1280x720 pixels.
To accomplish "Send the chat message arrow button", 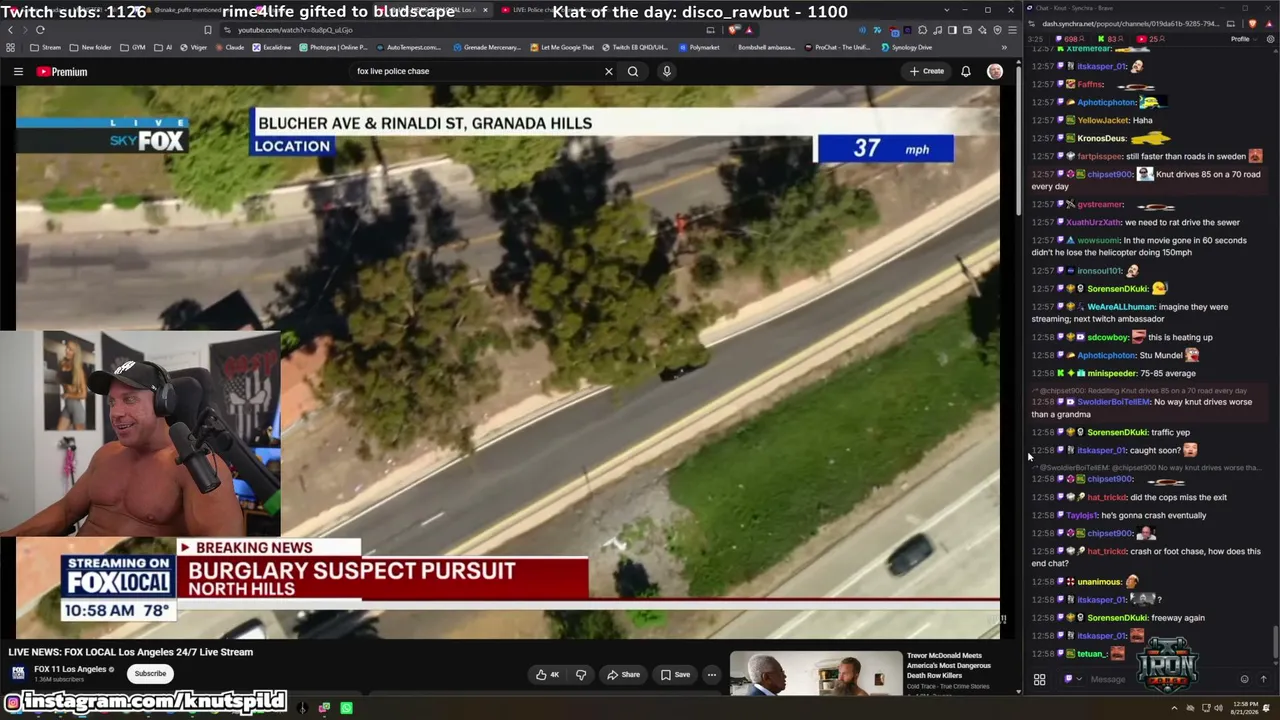I will click(x=1263, y=679).
